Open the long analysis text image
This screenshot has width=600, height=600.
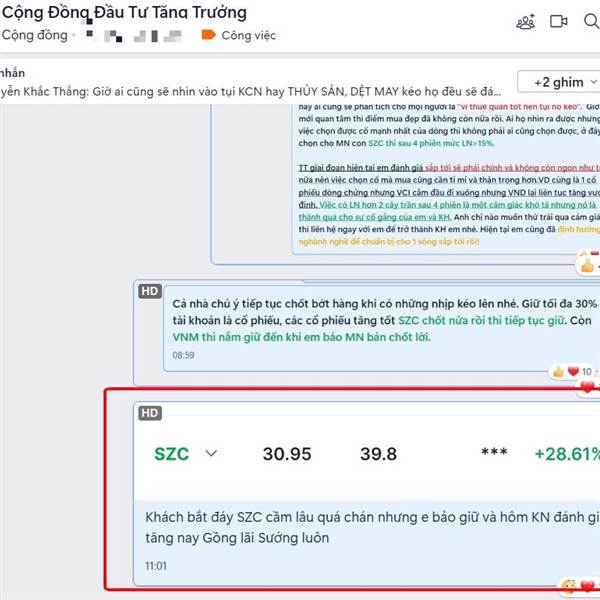pos(446,179)
